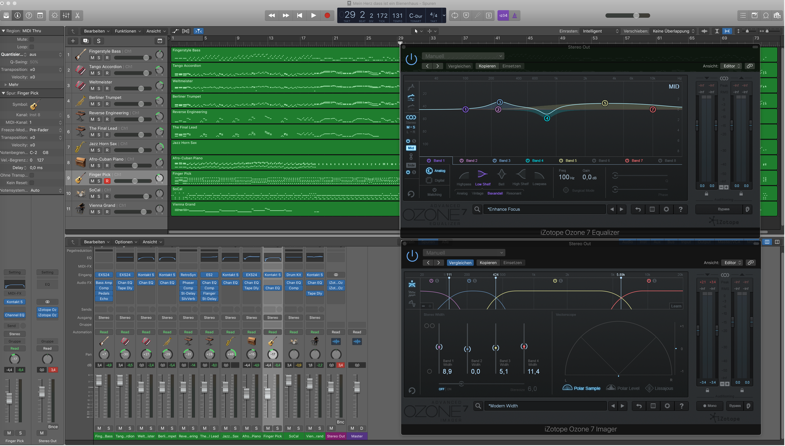Click the duplicate track button
The width and height of the screenshot is (785, 446).
pyautogui.click(x=86, y=41)
